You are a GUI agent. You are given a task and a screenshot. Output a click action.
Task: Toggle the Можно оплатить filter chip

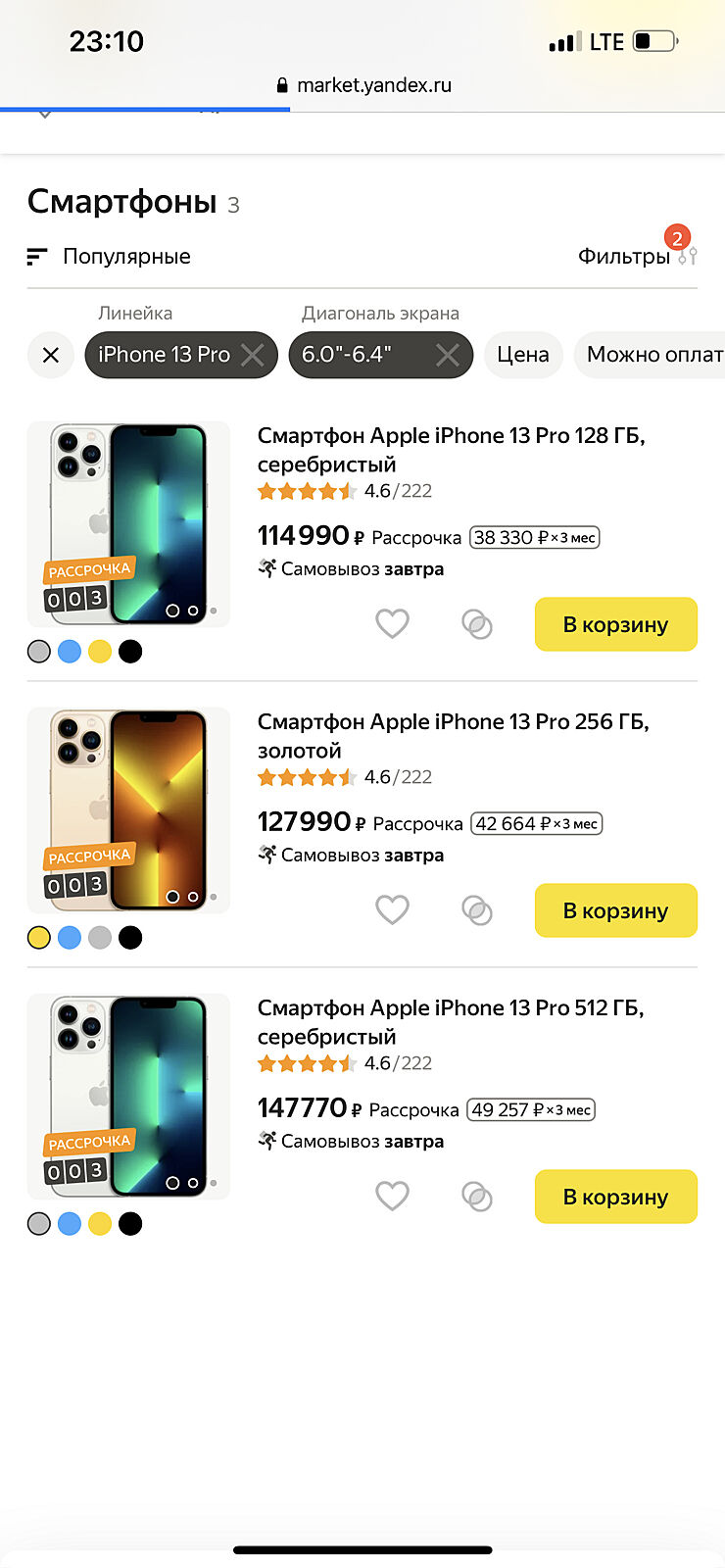click(652, 355)
